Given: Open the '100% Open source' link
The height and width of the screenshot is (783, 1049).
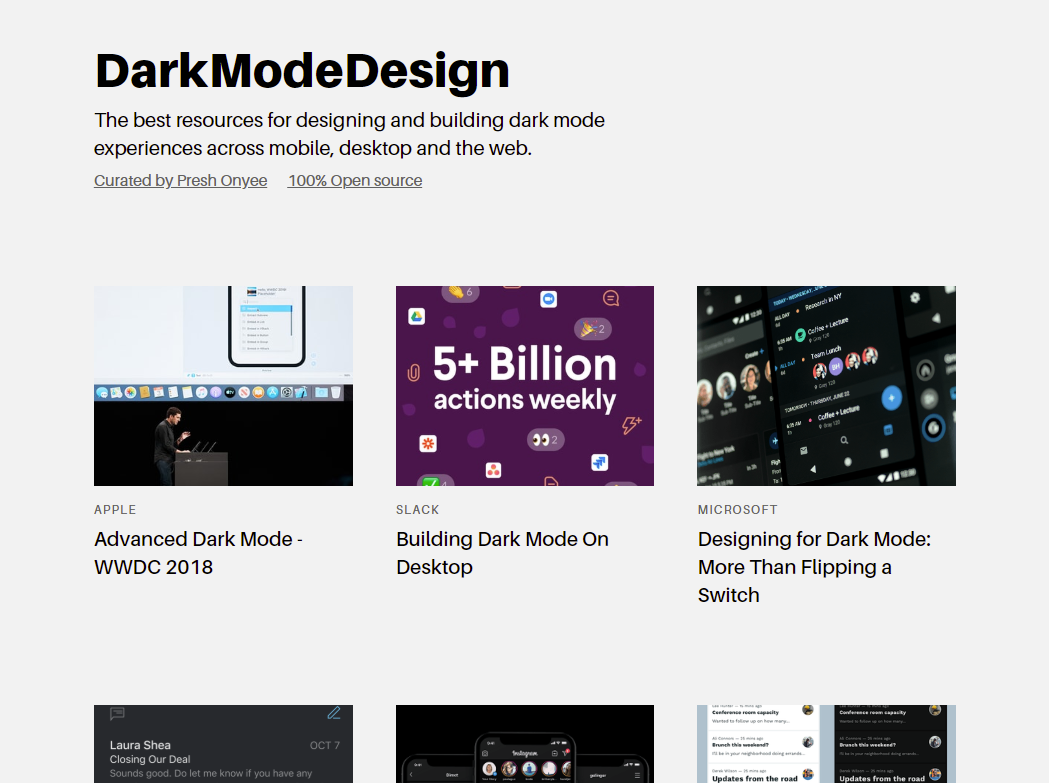Looking at the screenshot, I should (x=354, y=180).
